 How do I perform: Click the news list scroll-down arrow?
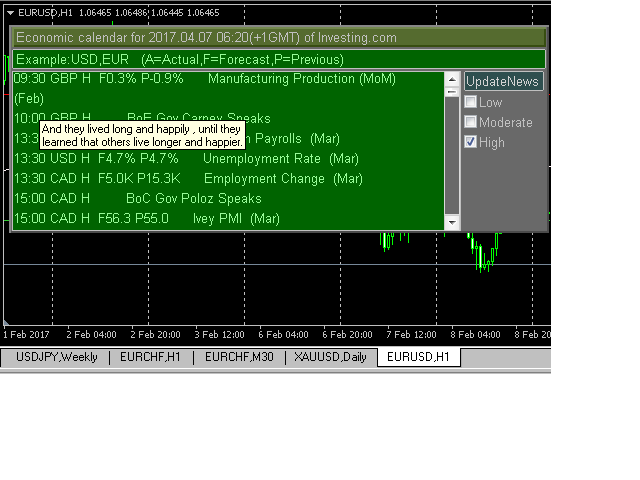(x=452, y=222)
